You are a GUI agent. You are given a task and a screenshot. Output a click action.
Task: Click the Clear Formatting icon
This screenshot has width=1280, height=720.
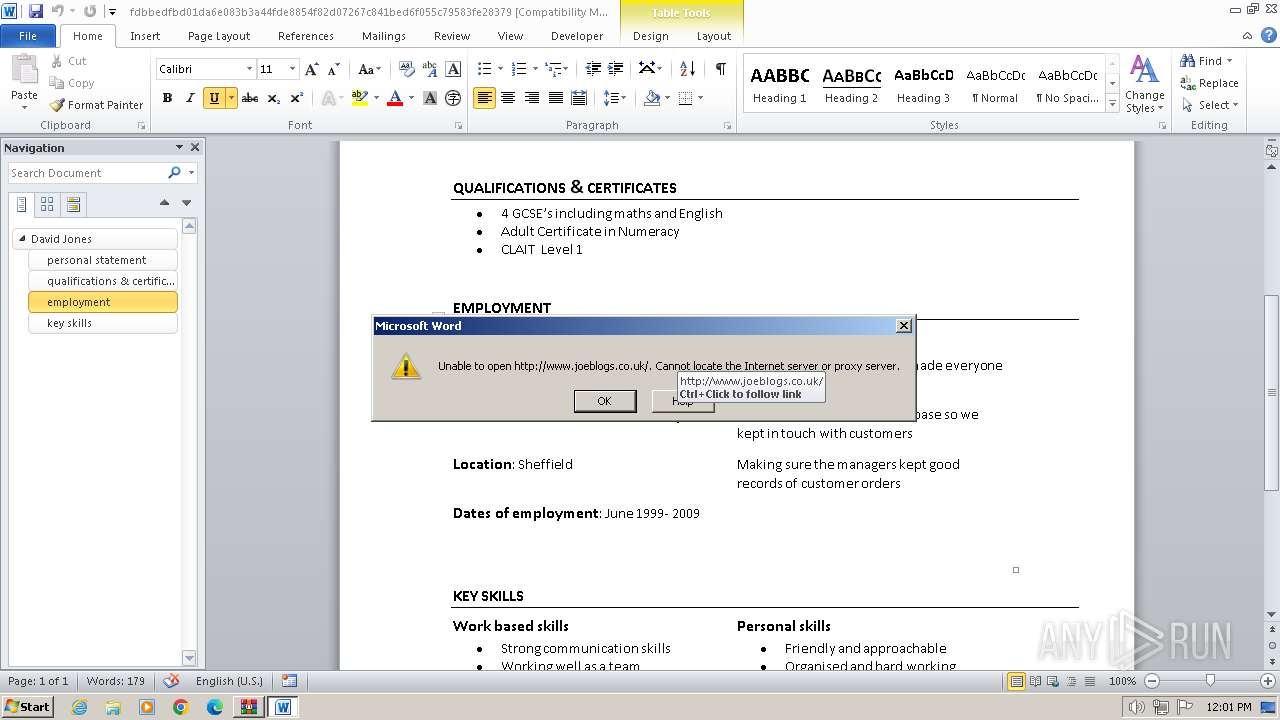coord(406,69)
